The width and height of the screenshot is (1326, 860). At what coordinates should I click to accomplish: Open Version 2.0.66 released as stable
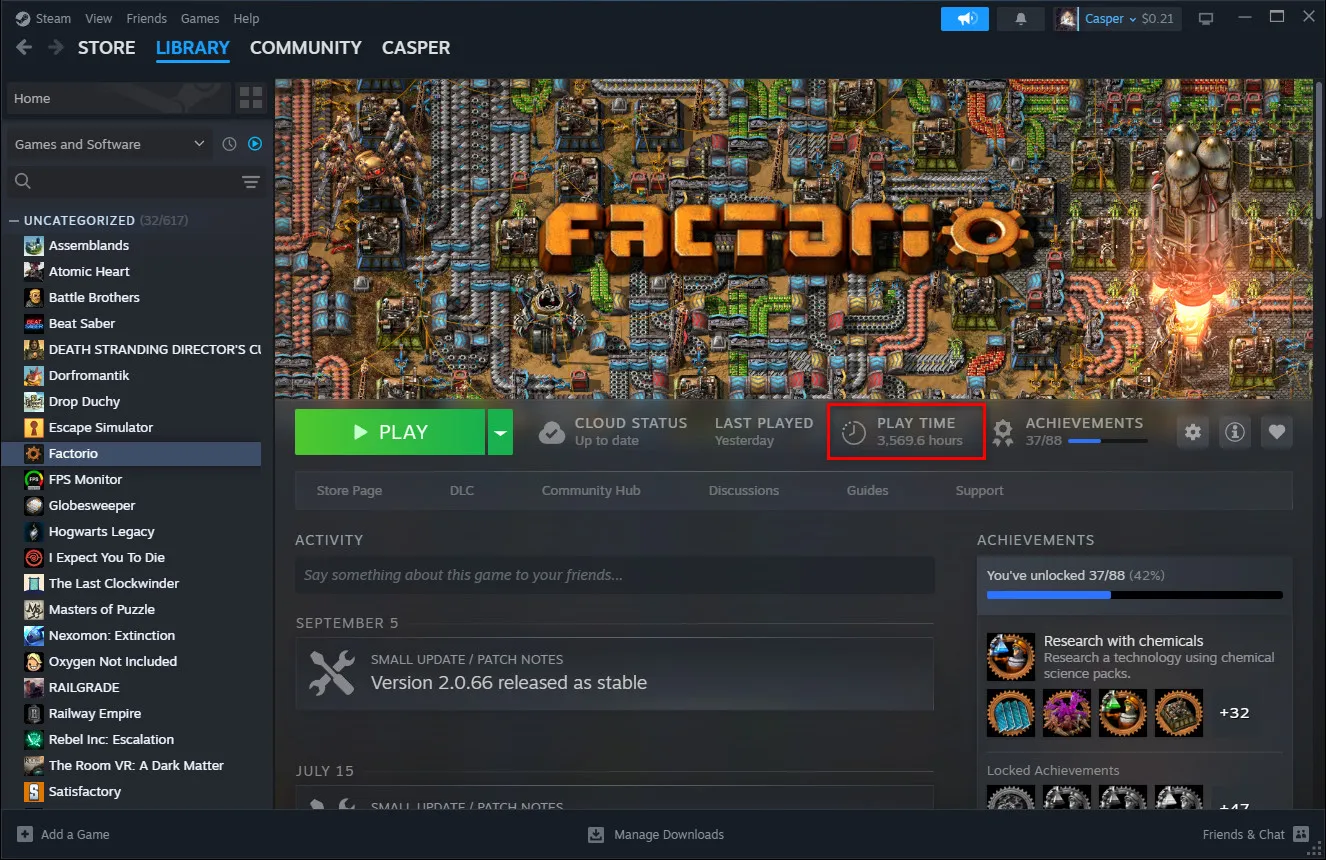[x=509, y=683]
